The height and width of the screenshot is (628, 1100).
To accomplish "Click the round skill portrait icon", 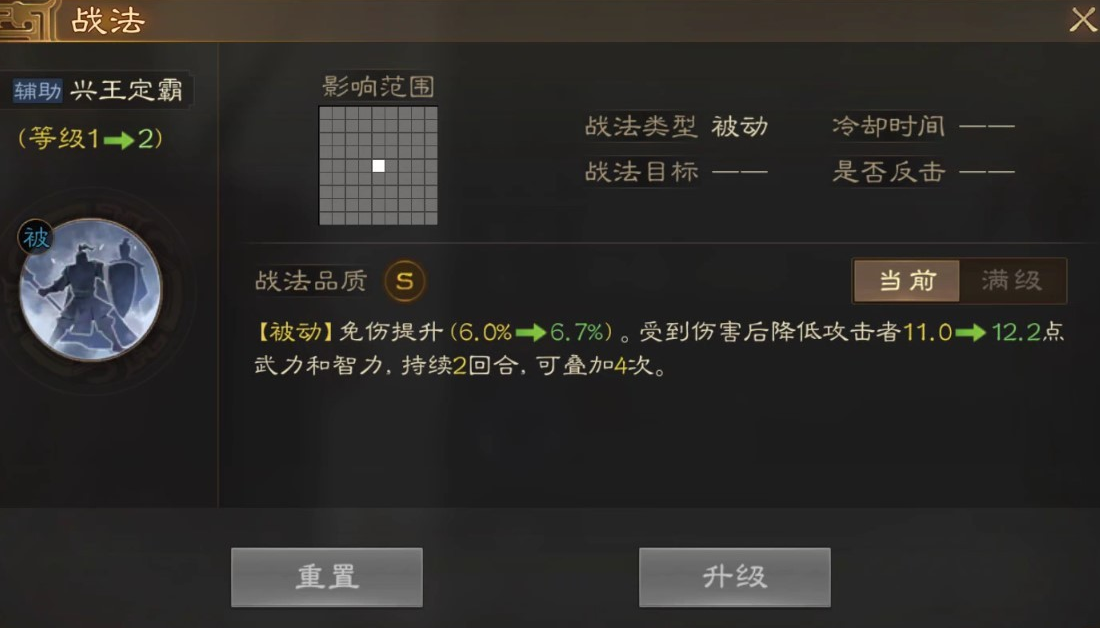I will pyautogui.click(x=90, y=289).
